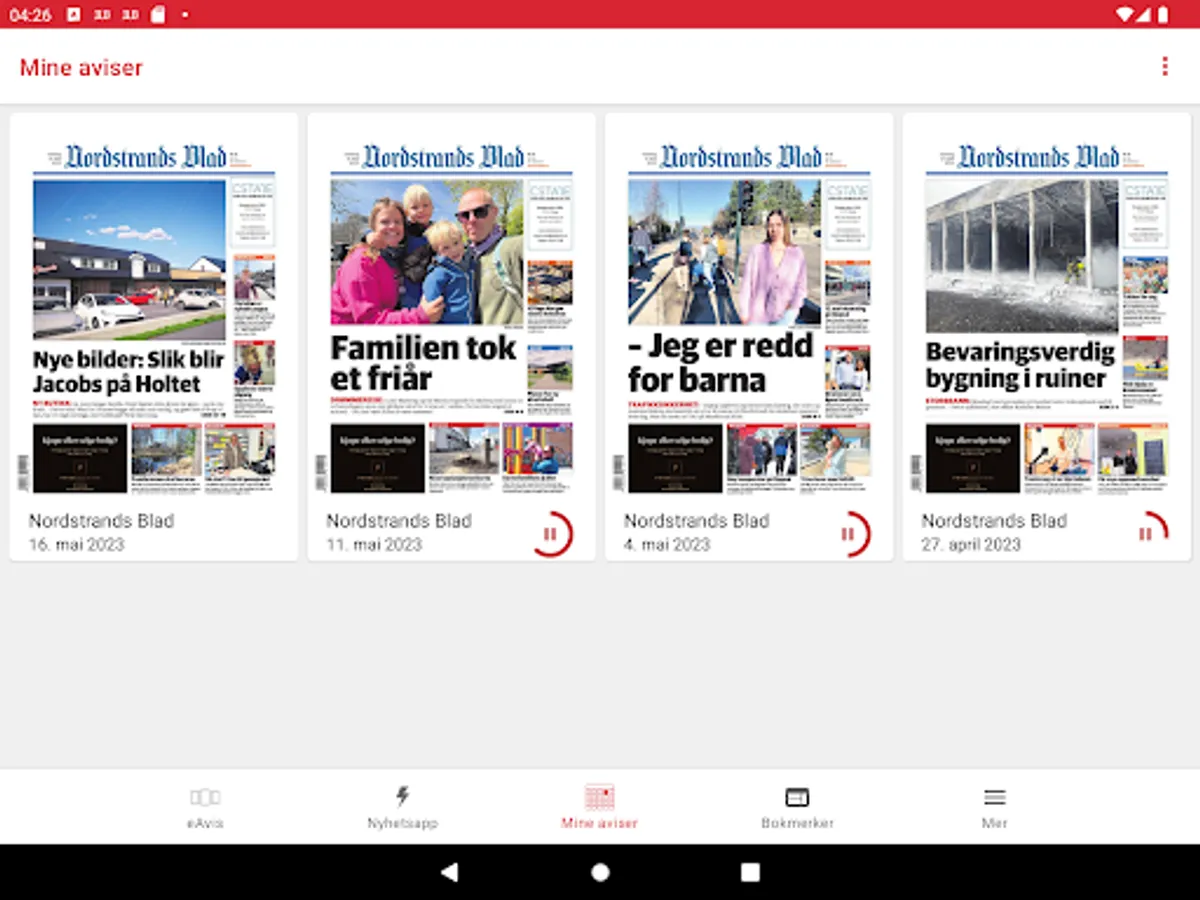The image size is (1200, 900).
Task: Click the Mine aviser page title
Action: point(81,68)
